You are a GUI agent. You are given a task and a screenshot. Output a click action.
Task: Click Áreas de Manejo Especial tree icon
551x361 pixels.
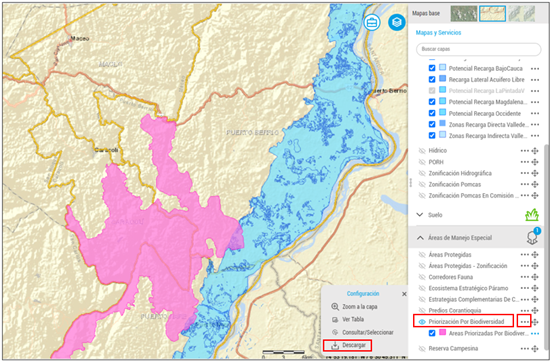tap(533, 237)
